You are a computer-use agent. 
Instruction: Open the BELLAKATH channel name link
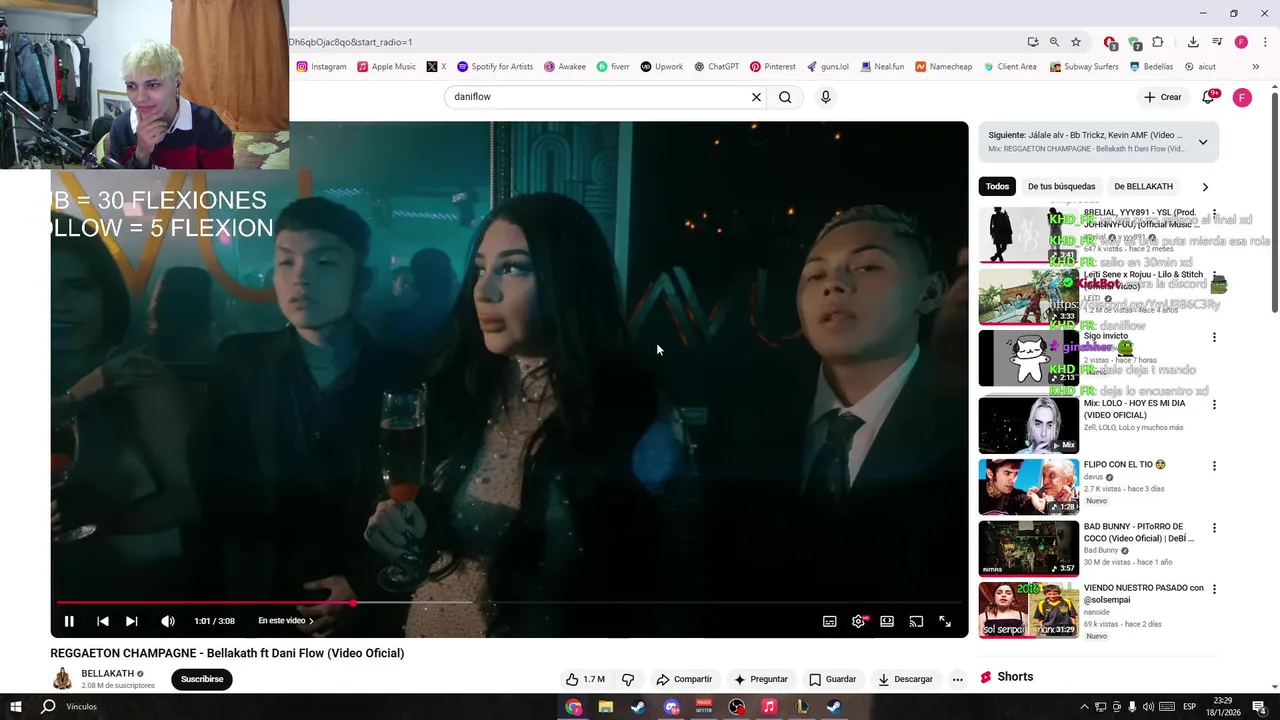tap(107, 674)
